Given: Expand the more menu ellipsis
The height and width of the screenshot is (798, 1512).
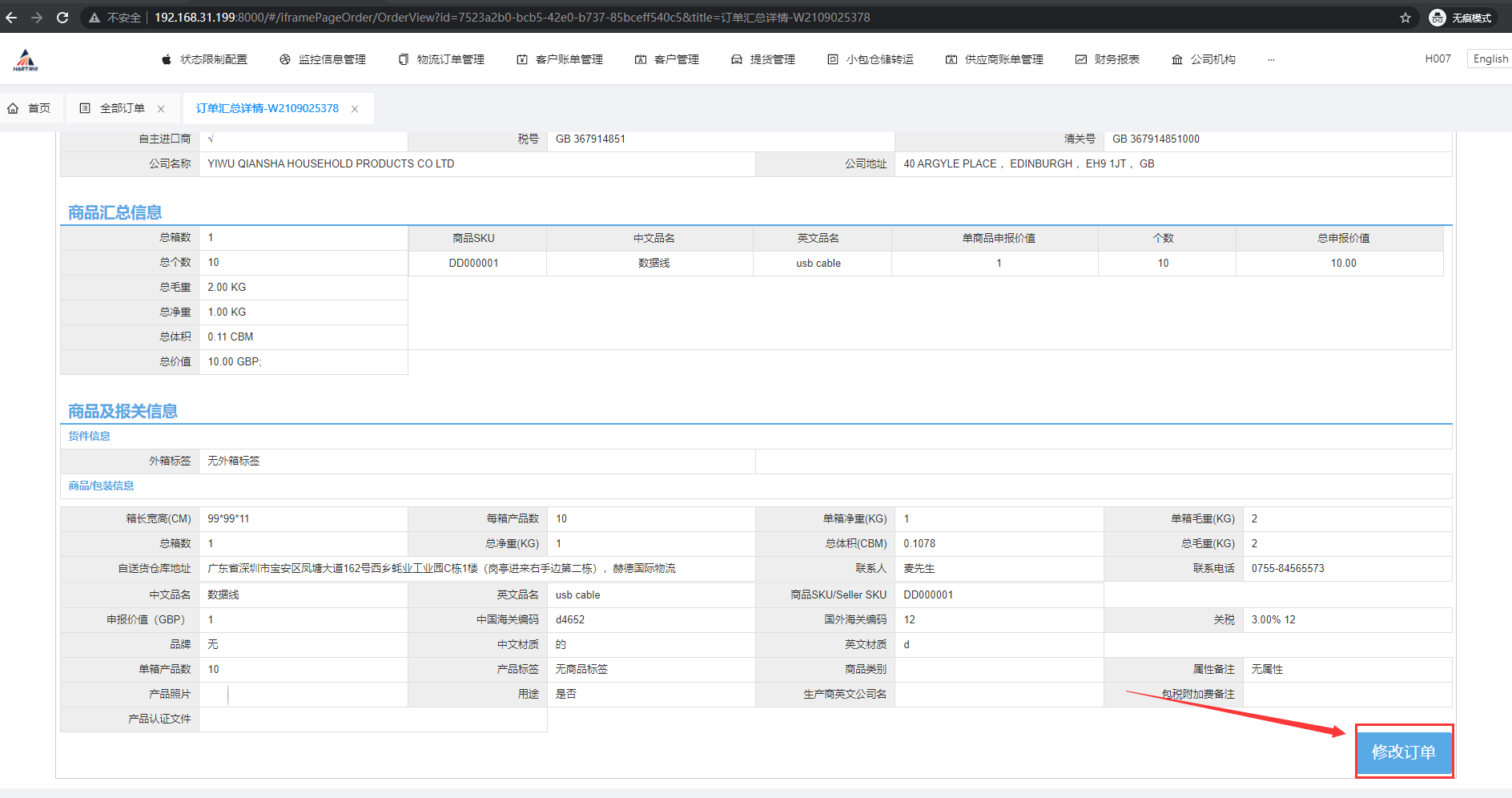Looking at the screenshot, I should point(1271,59).
